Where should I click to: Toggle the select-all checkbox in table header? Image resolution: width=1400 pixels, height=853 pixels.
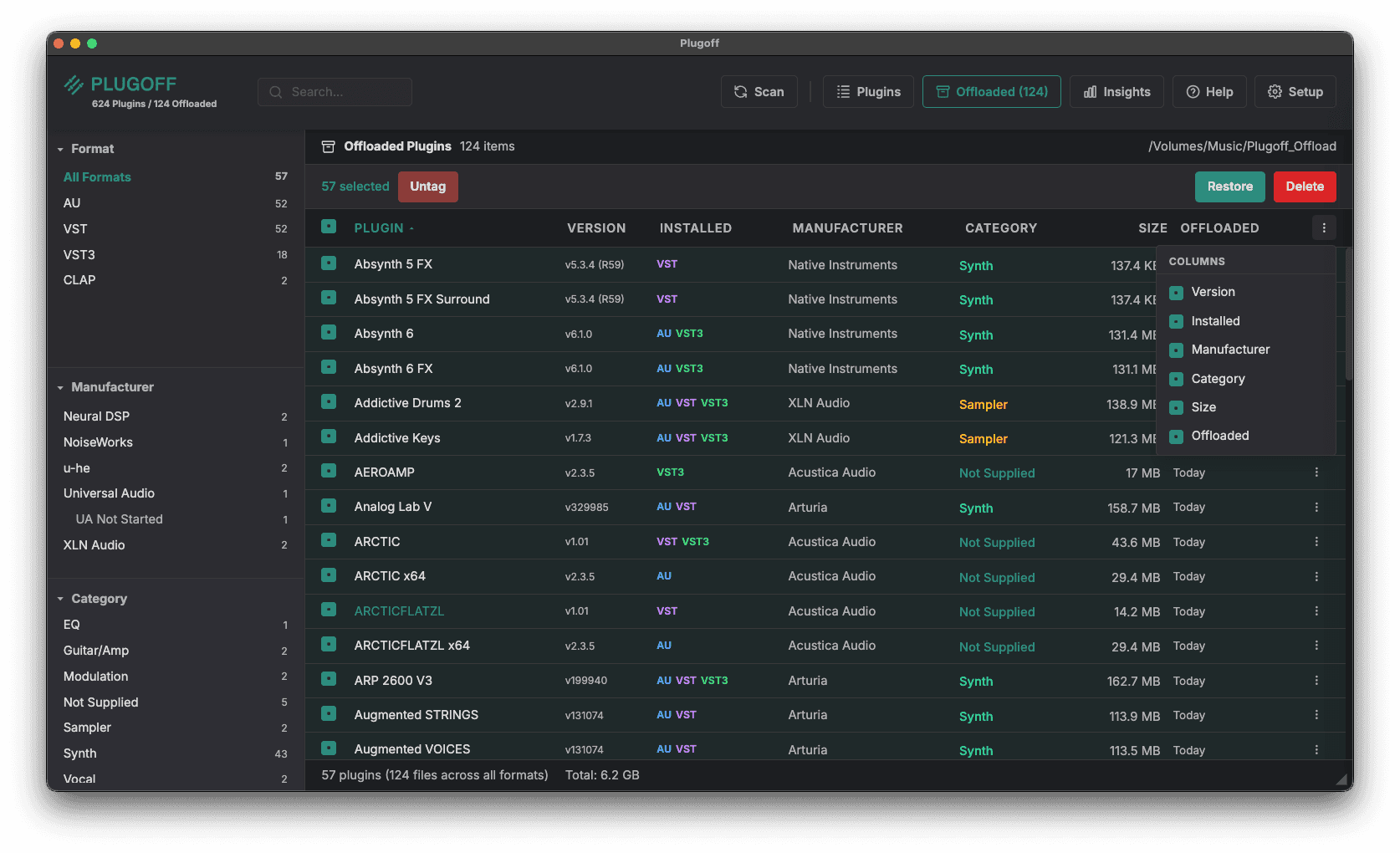[329, 227]
